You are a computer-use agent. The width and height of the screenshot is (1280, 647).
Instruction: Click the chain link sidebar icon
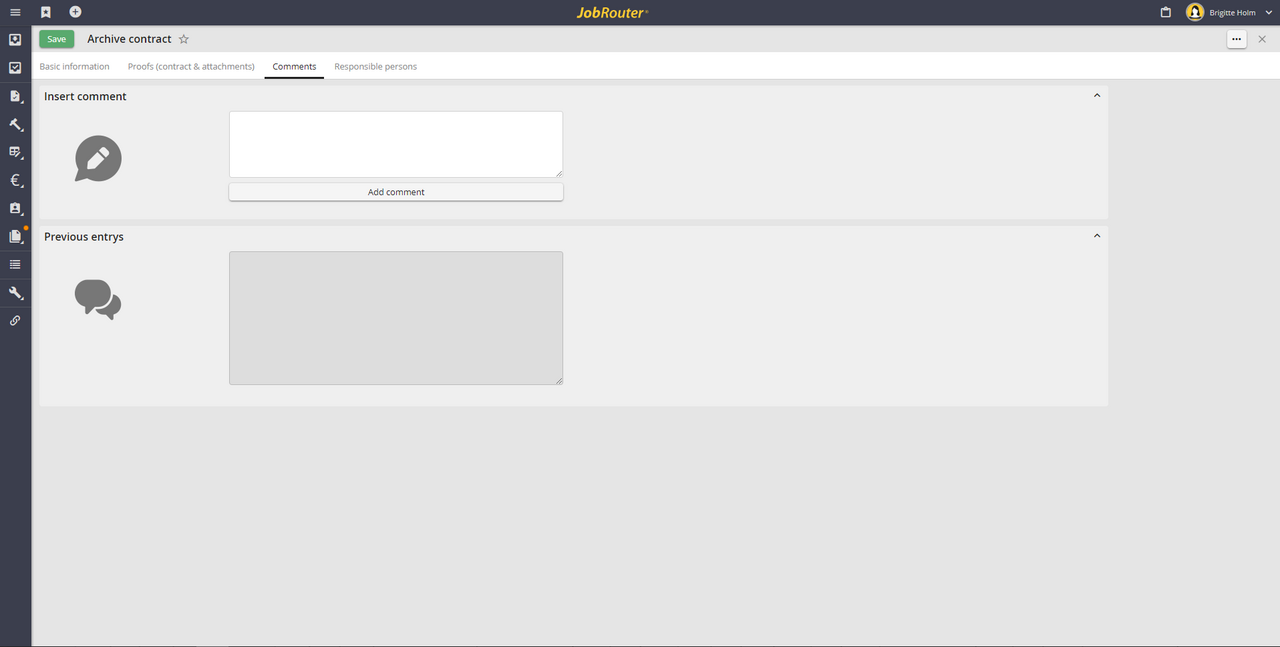[x=15, y=321]
